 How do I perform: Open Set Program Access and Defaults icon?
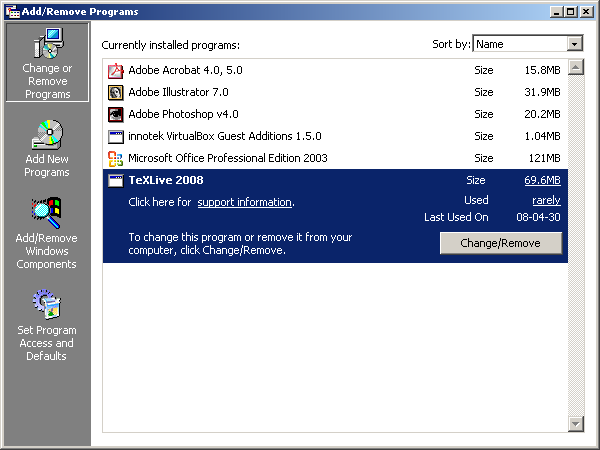tap(47, 303)
